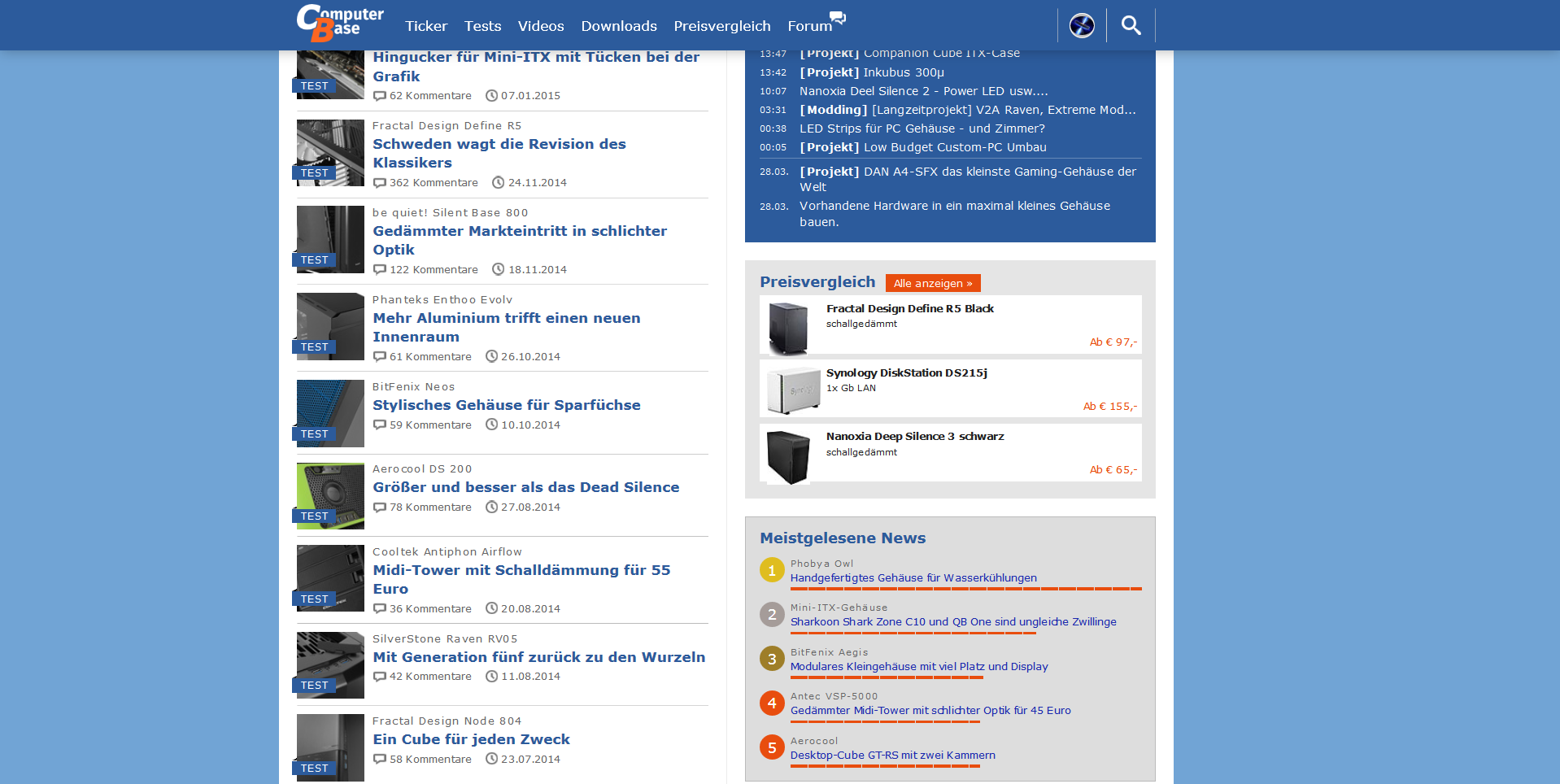Open forum thread 'Low Budget Custom-PC Umbau'
The image size is (1560, 784).
coord(923,147)
